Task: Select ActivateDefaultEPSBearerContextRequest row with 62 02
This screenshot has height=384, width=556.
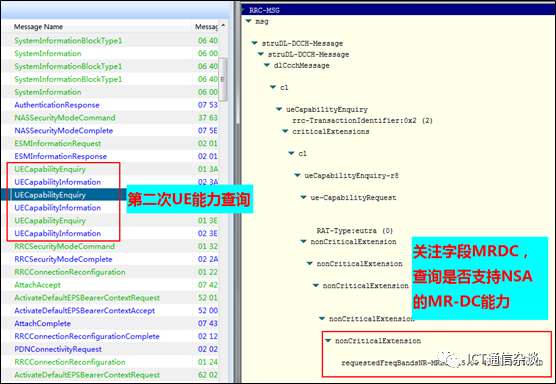Action: [x=87, y=375]
